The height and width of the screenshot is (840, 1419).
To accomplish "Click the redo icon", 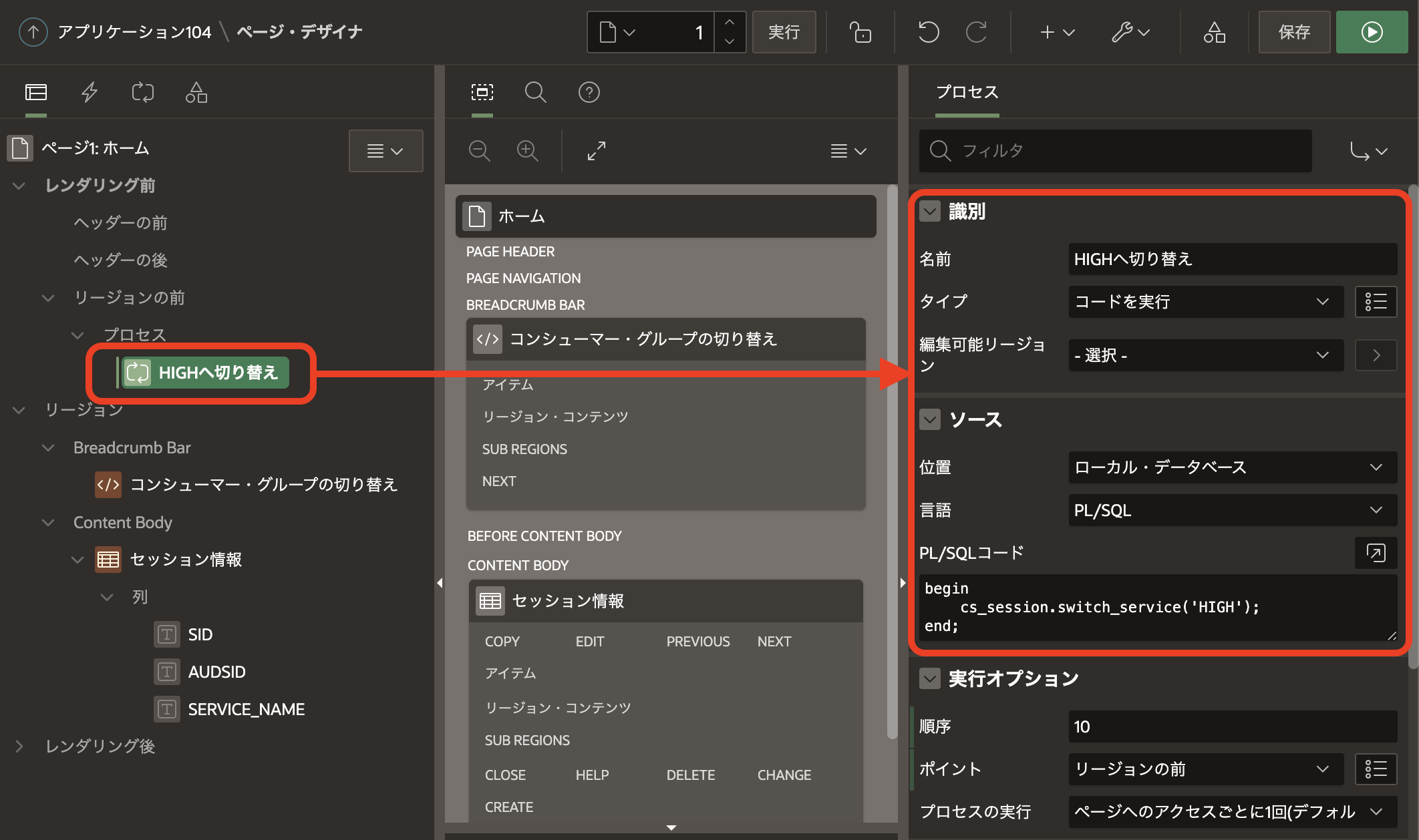I will pos(976,31).
